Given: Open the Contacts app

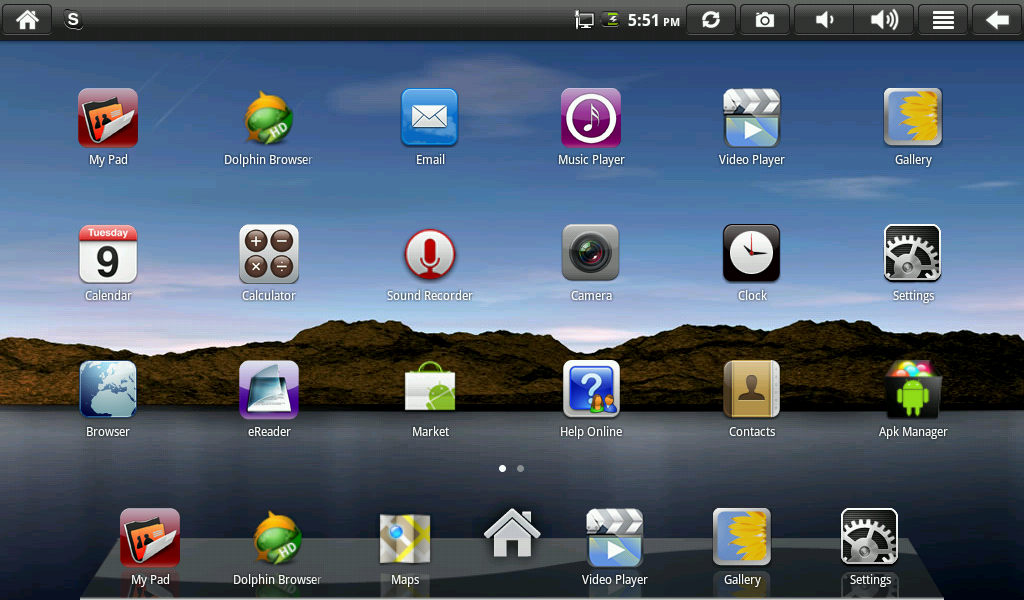Looking at the screenshot, I should pos(752,389).
